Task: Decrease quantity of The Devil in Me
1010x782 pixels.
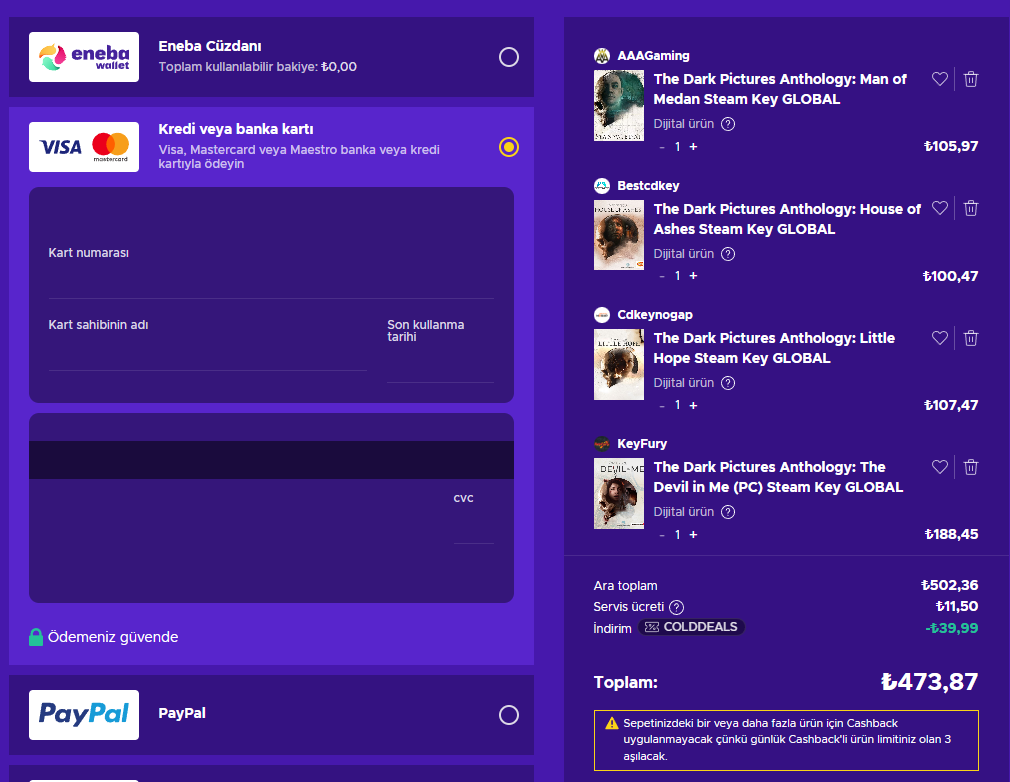Action: click(x=661, y=534)
